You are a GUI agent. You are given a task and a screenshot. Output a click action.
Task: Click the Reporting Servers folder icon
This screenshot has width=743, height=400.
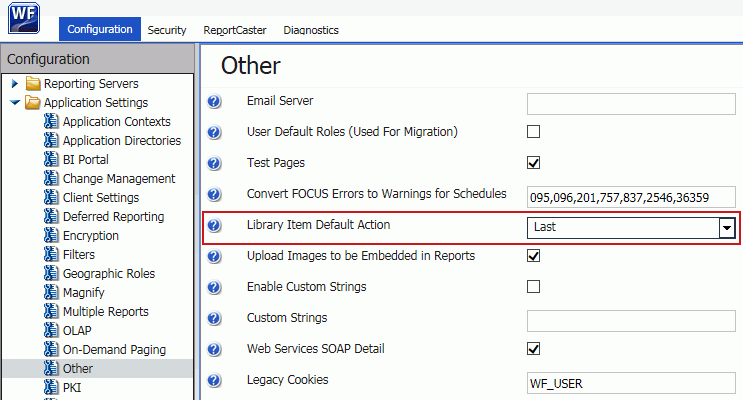(x=33, y=83)
